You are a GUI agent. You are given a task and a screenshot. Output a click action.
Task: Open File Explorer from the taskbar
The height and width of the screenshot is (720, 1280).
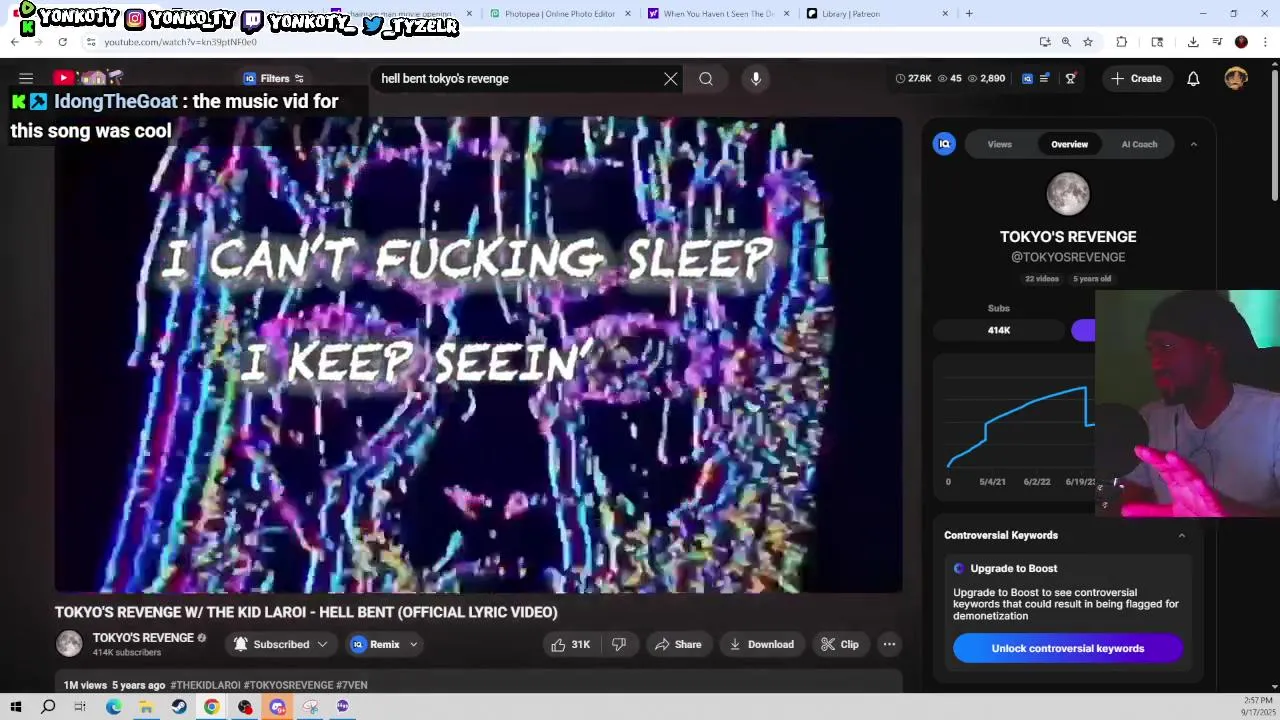tap(146, 707)
